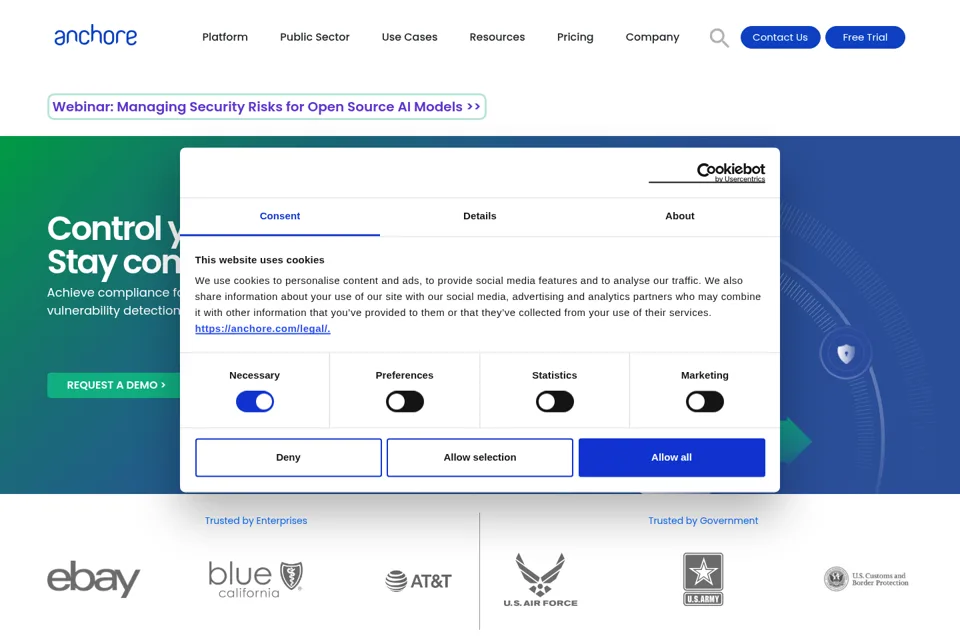Viewport: 960px width, 640px height.
Task: Click the shield icon in hero graphic
Action: pyautogui.click(x=846, y=353)
